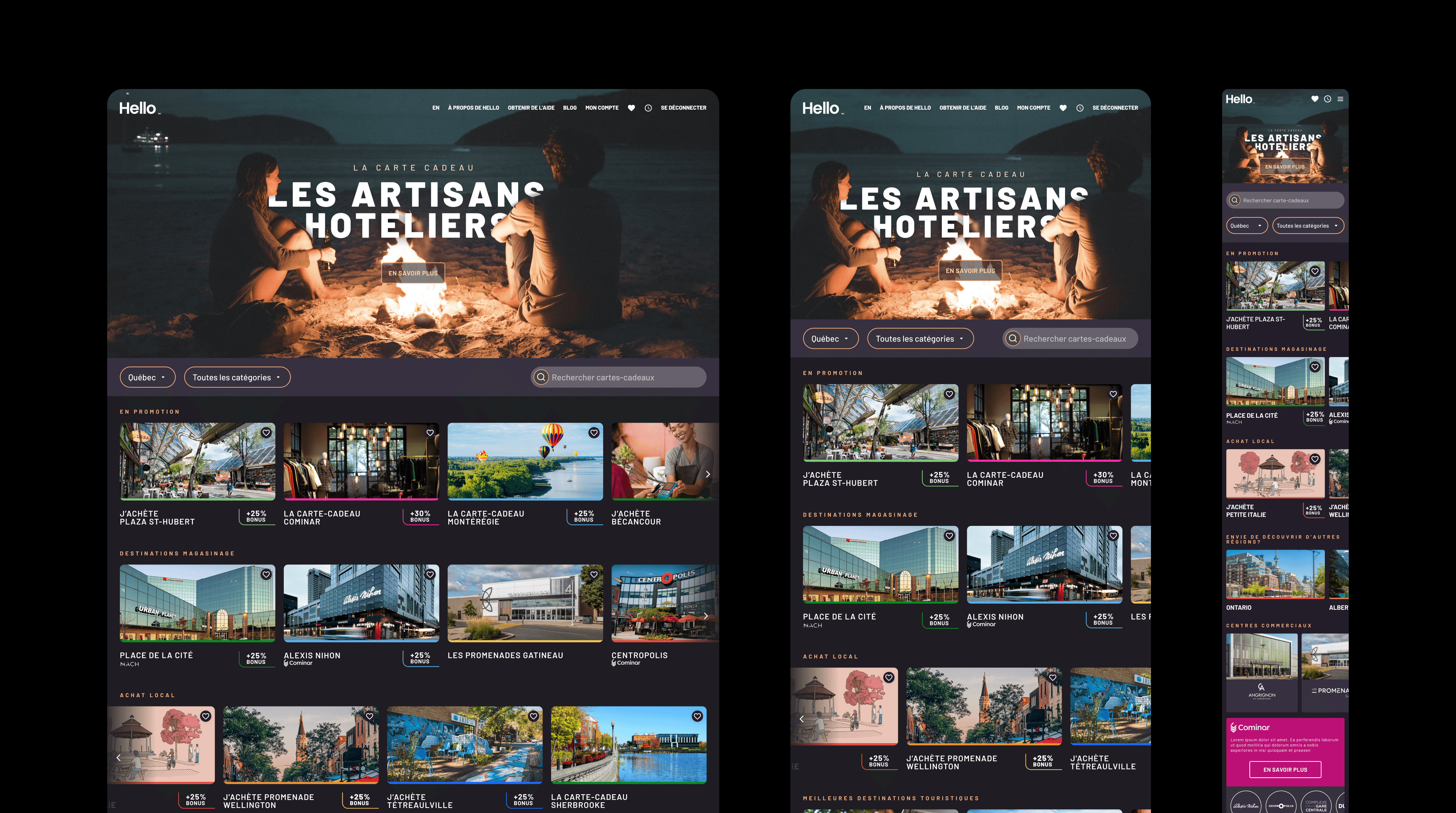
Task: Click clock history icon in middle layout's navbar
Action: pos(1080,108)
